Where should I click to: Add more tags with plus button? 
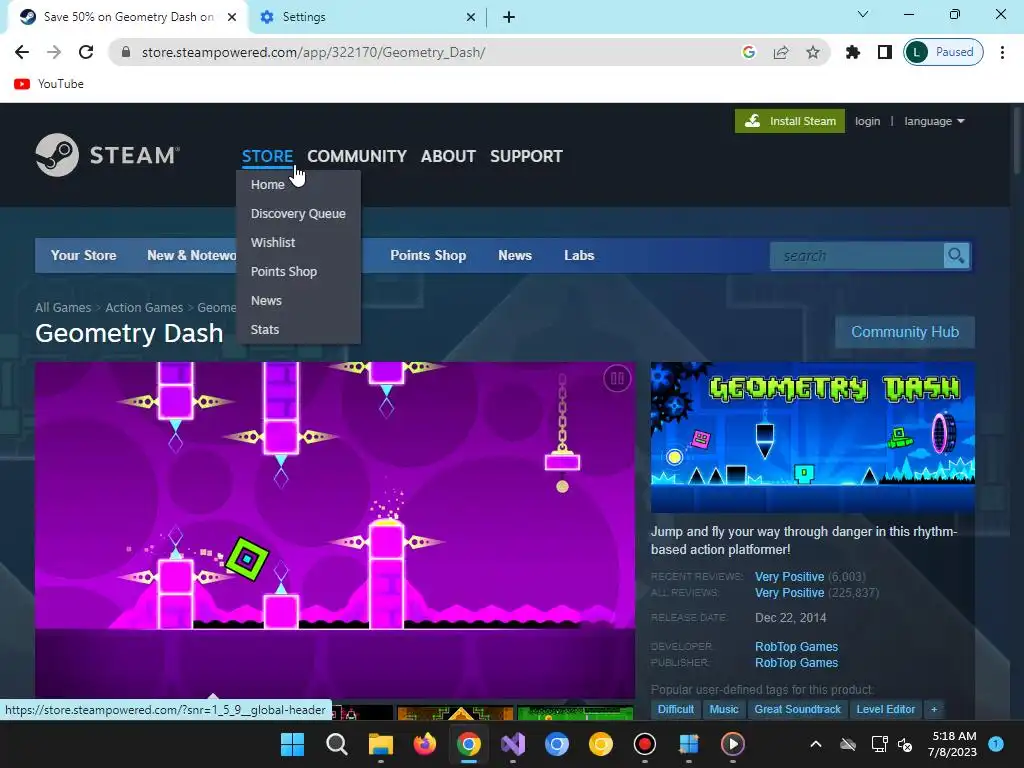tap(934, 709)
